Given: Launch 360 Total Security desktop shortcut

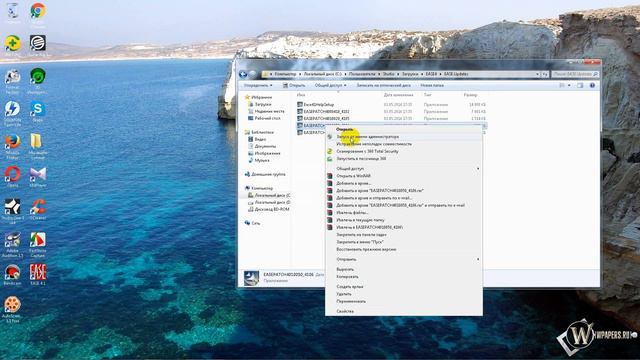Looking at the screenshot, I should coord(13,43).
